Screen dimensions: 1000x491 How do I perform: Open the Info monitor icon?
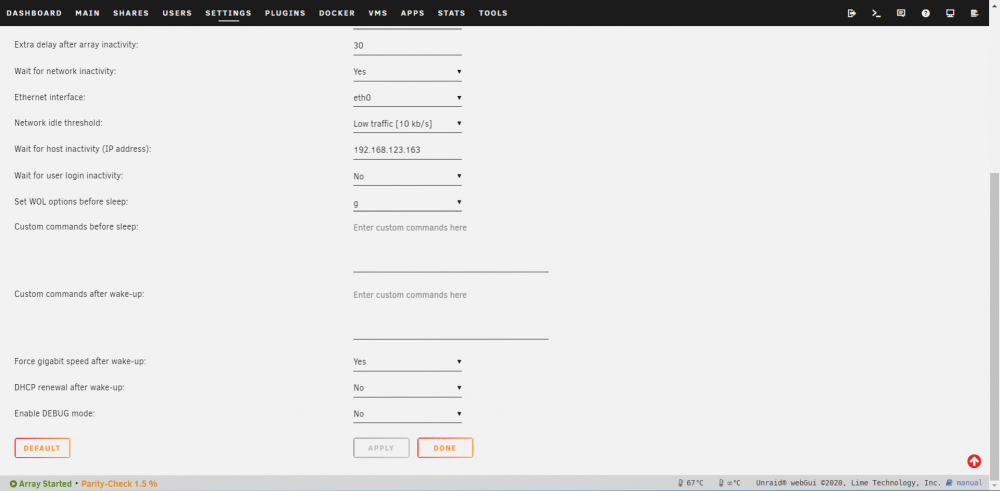950,13
